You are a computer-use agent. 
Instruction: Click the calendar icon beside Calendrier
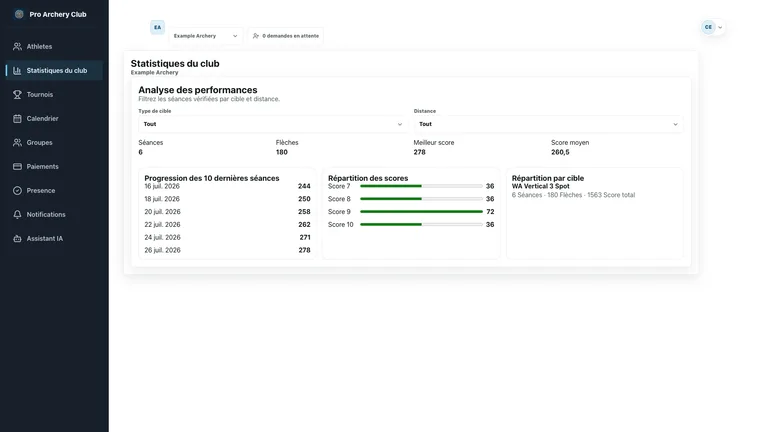click(x=17, y=119)
